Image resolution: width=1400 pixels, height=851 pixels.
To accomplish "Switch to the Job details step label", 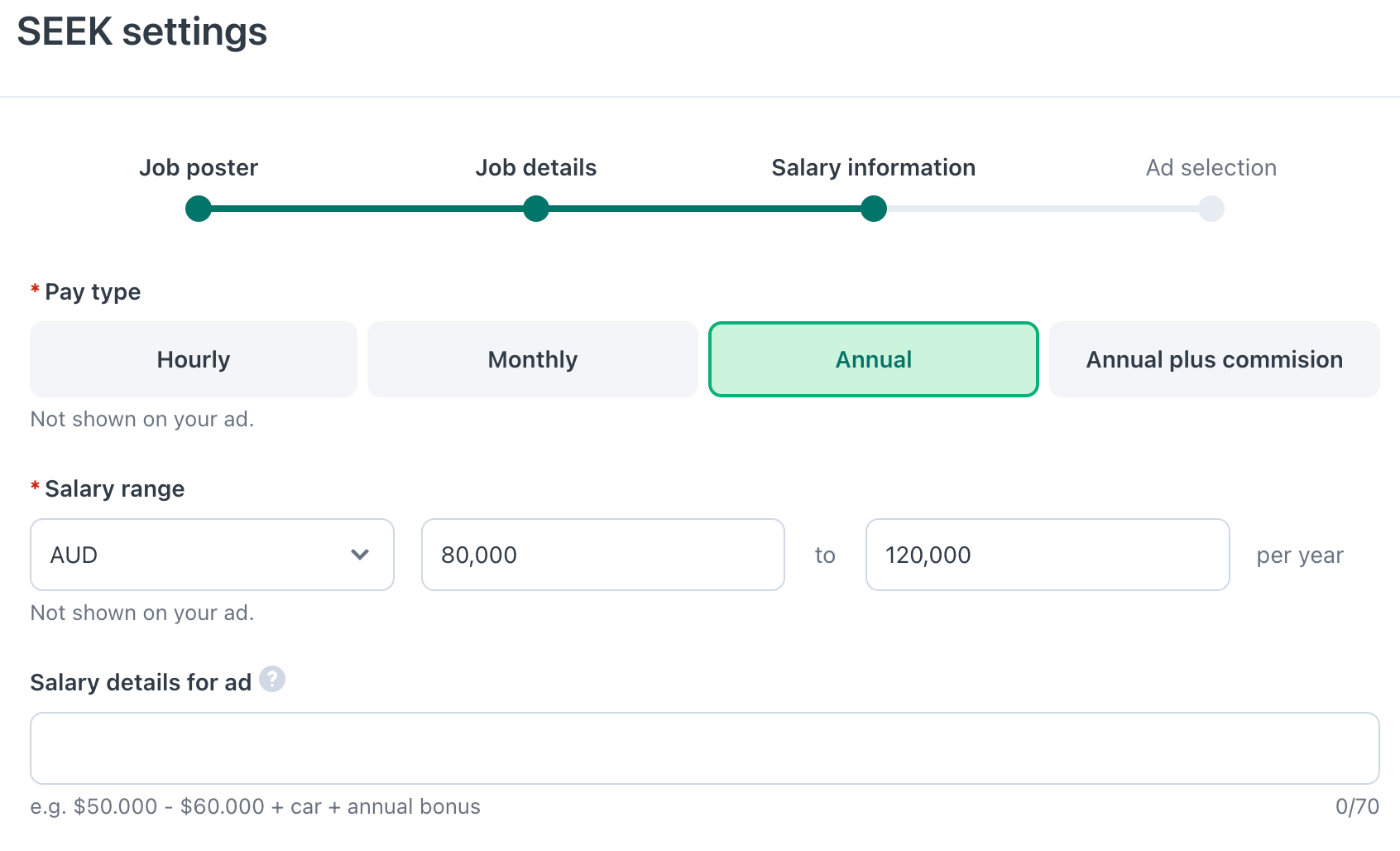I will [536, 167].
